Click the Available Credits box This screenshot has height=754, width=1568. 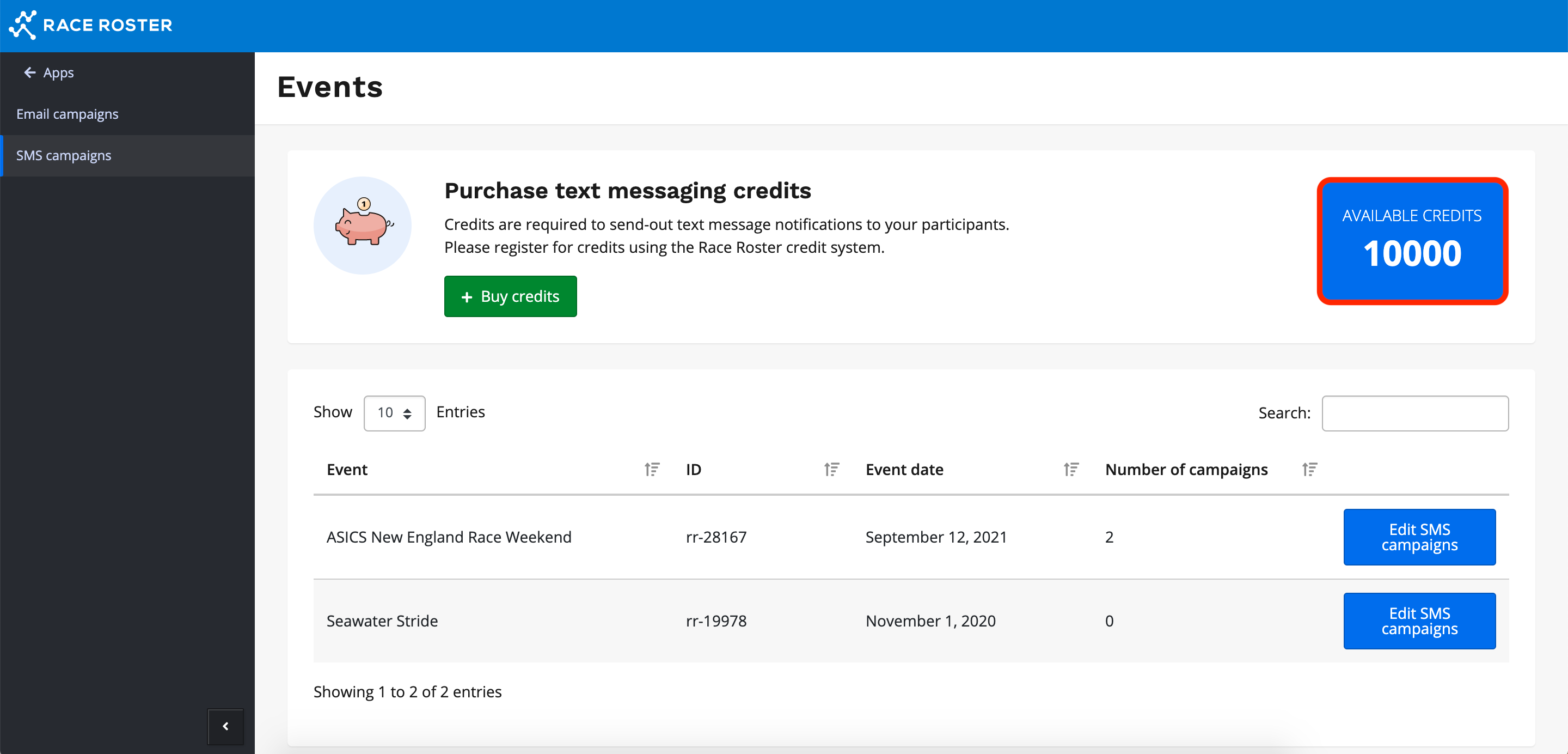1412,241
